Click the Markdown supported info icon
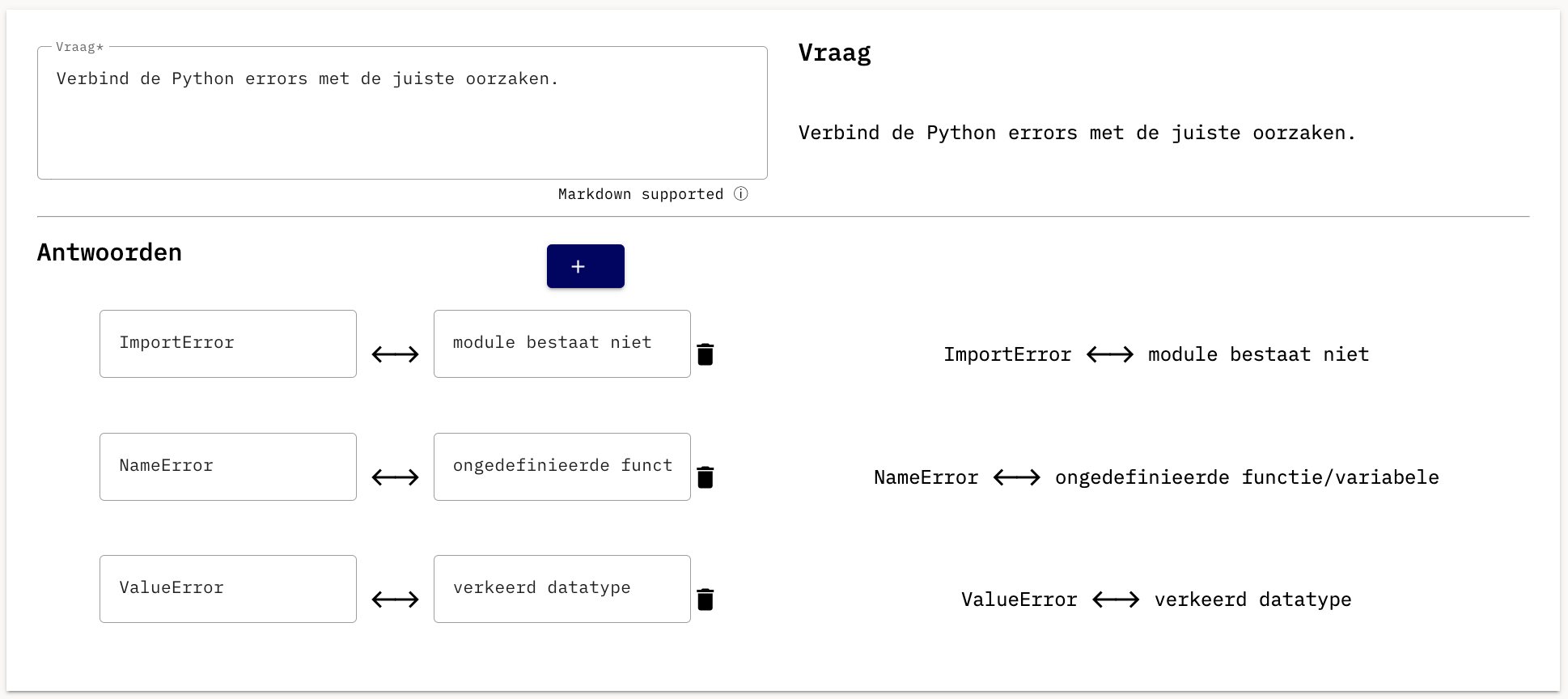Viewport: 1568px width, 699px height. pos(741,194)
